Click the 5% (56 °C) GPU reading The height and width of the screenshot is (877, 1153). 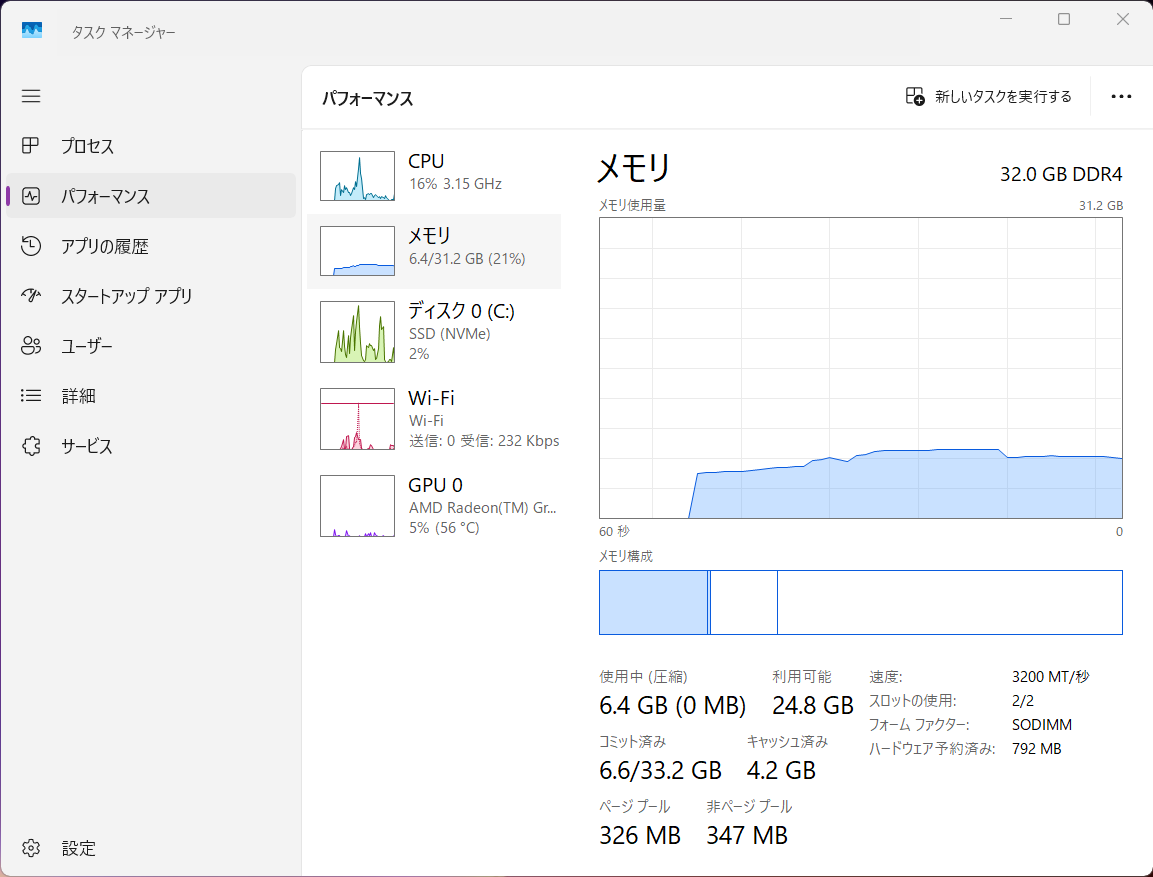(x=444, y=528)
